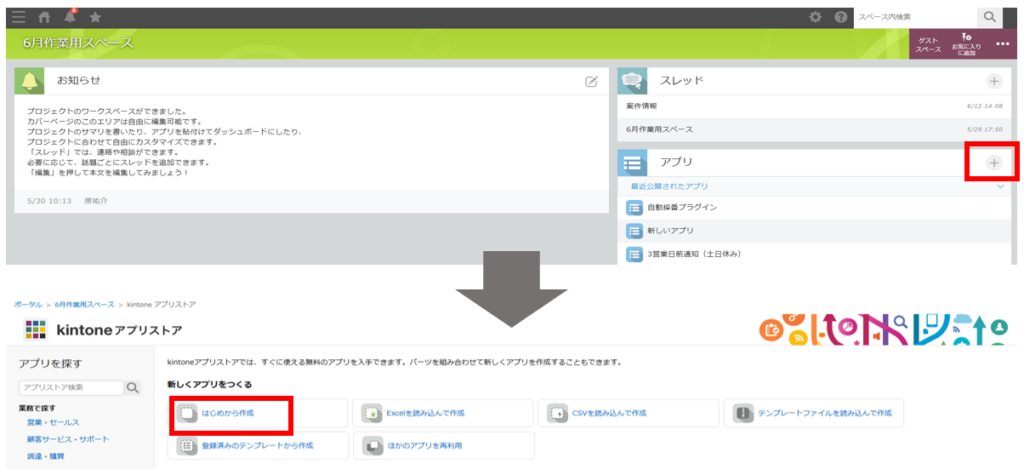The width and height of the screenshot is (1024, 469).
Task: Go to the home icon
Action: [44, 17]
